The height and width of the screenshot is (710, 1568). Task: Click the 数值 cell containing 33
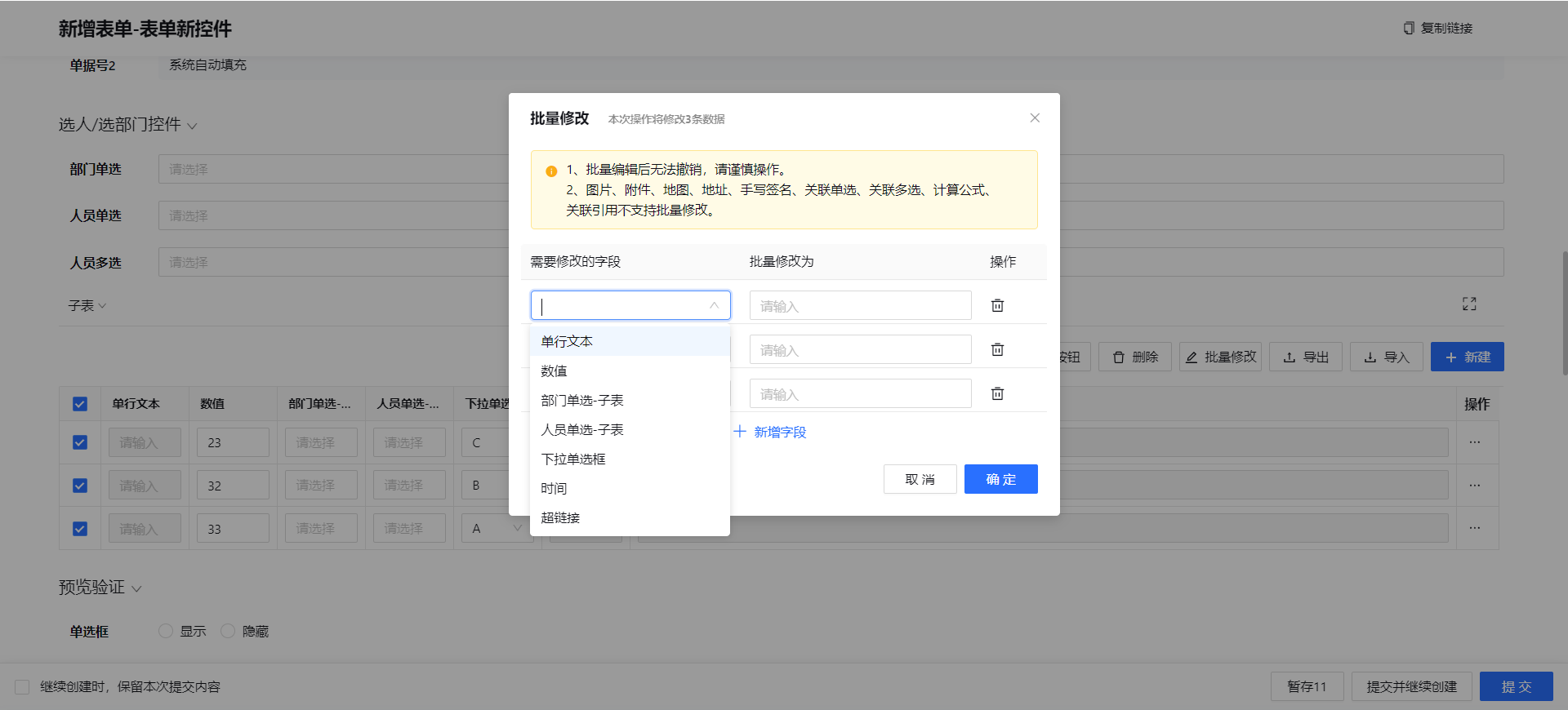coord(233,529)
